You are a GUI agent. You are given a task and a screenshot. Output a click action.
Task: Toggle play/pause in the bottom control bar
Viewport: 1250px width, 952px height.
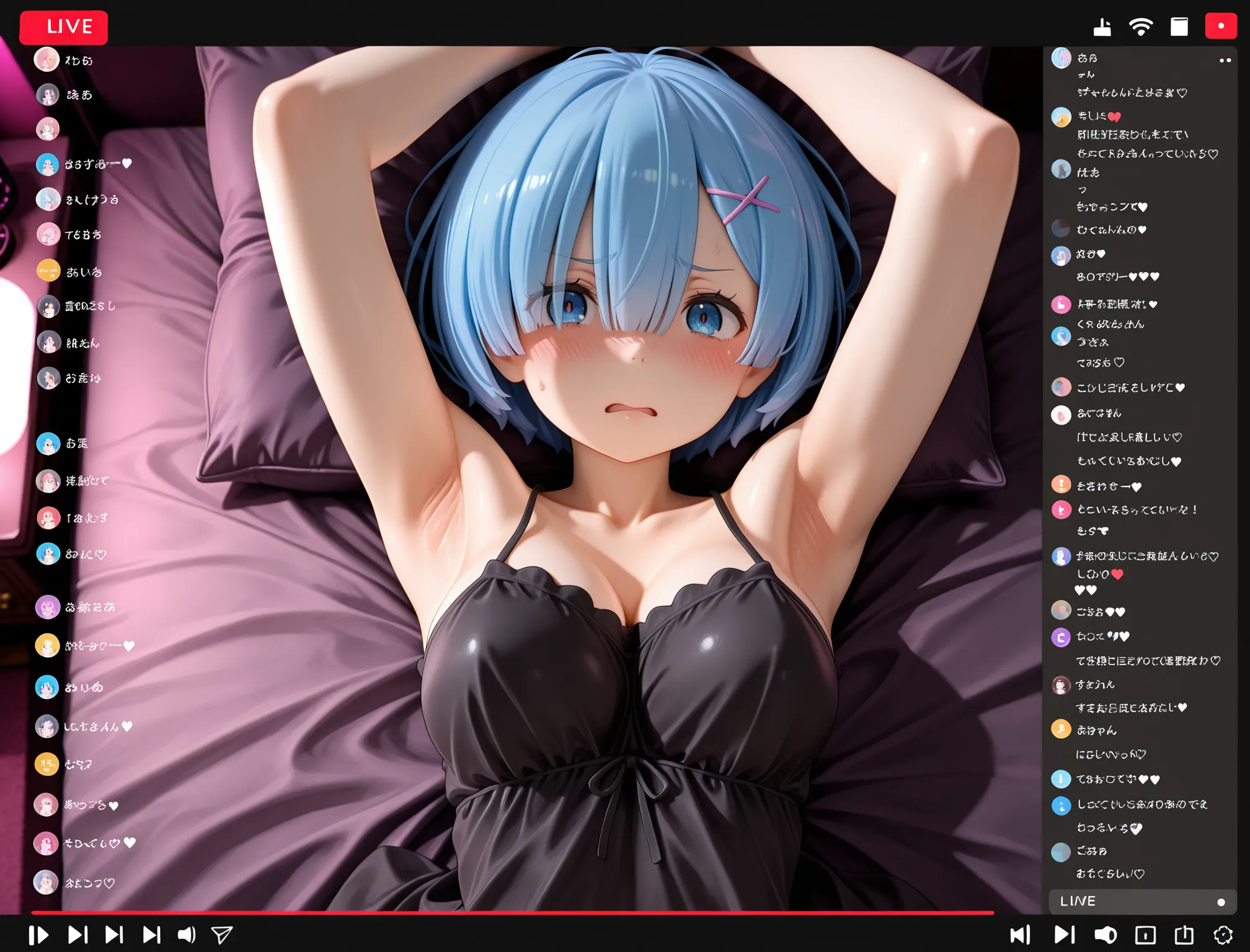[38, 935]
